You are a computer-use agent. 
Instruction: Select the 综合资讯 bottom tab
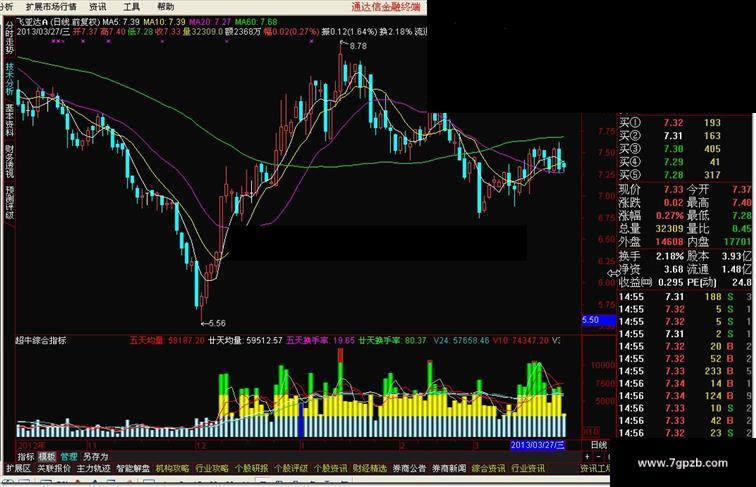coord(488,468)
